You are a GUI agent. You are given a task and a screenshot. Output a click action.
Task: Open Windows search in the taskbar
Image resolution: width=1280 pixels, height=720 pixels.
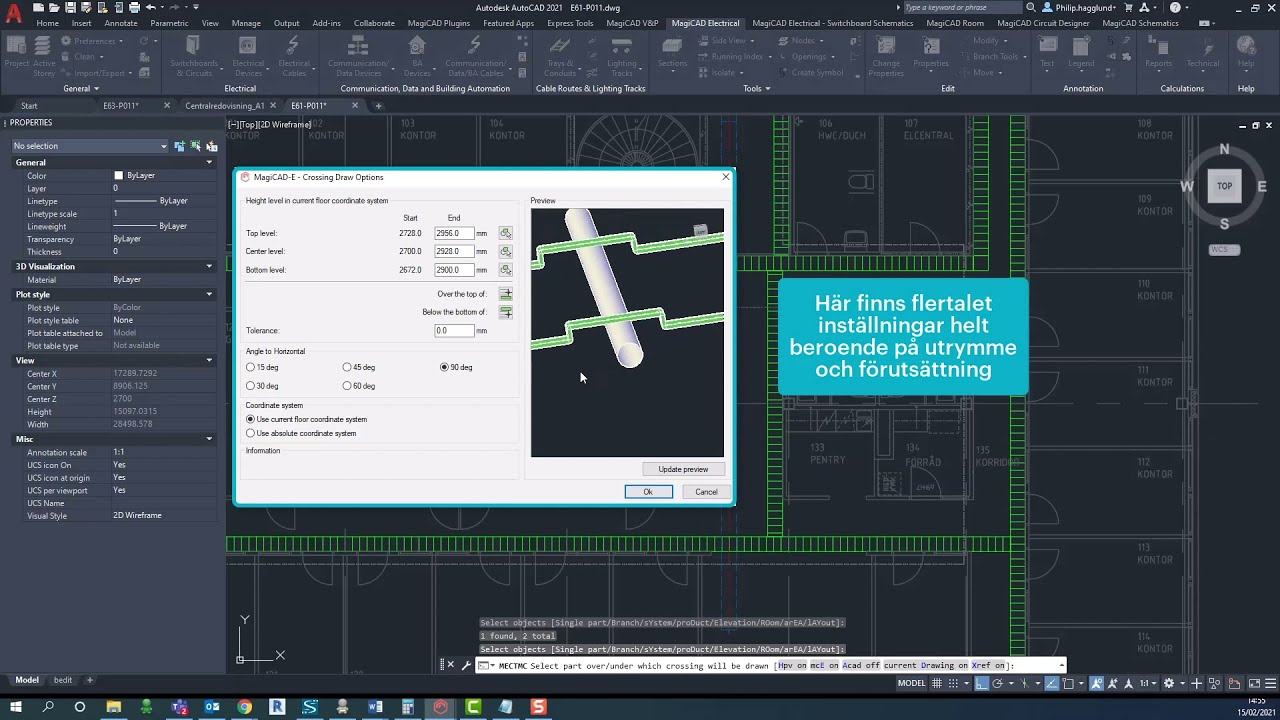point(47,707)
